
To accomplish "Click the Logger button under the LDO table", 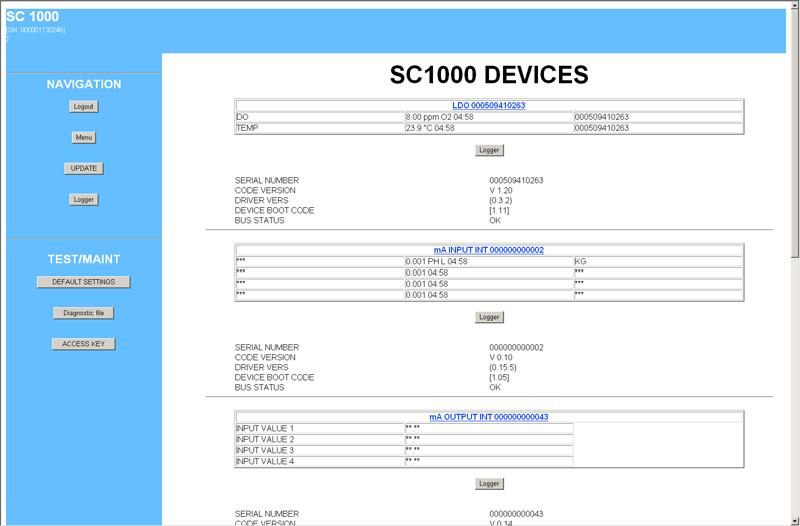I will pos(489,150).
